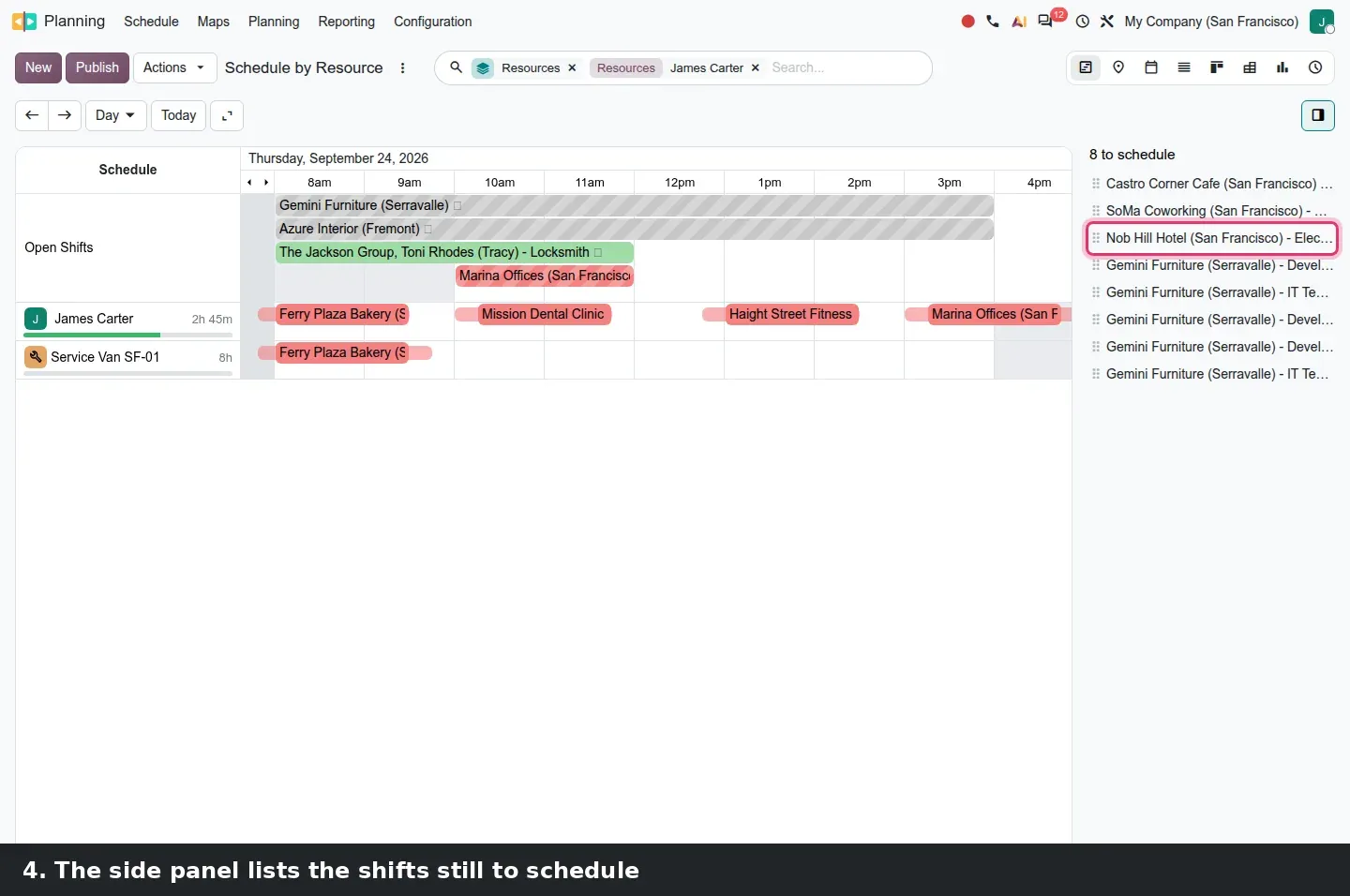The width and height of the screenshot is (1350, 896).
Task: Open the settings kebab menu next to the Schedule by Resource title
Action: point(403,68)
